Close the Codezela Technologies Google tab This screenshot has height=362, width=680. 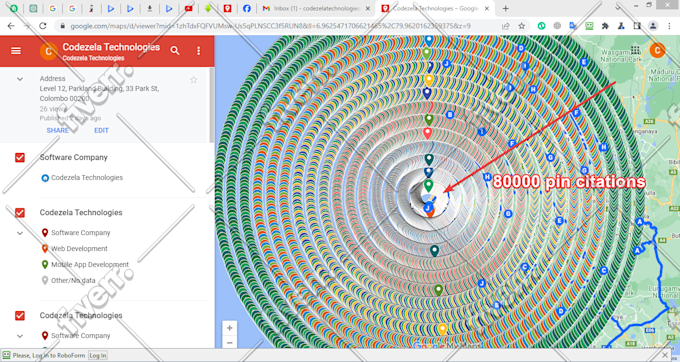tap(487, 8)
